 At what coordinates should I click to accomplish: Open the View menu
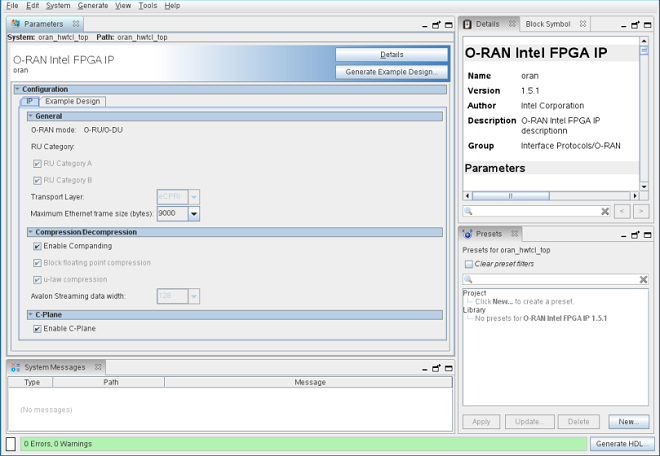(x=123, y=5)
